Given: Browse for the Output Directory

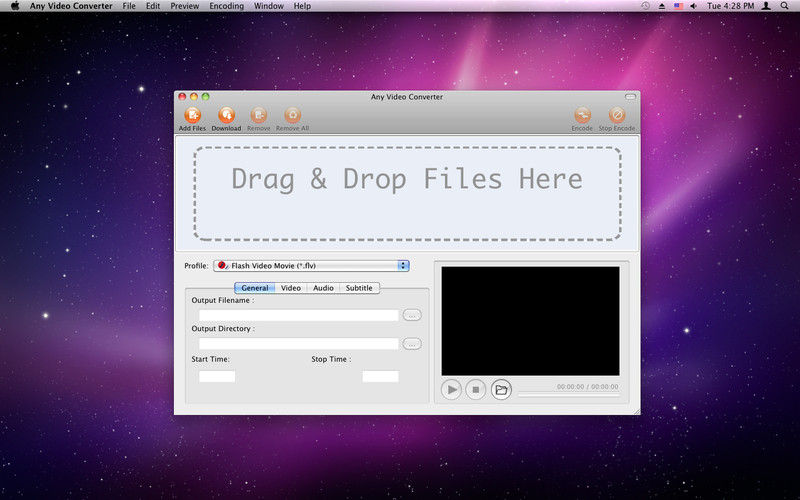Looking at the screenshot, I should pyautogui.click(x=412, y=344).
